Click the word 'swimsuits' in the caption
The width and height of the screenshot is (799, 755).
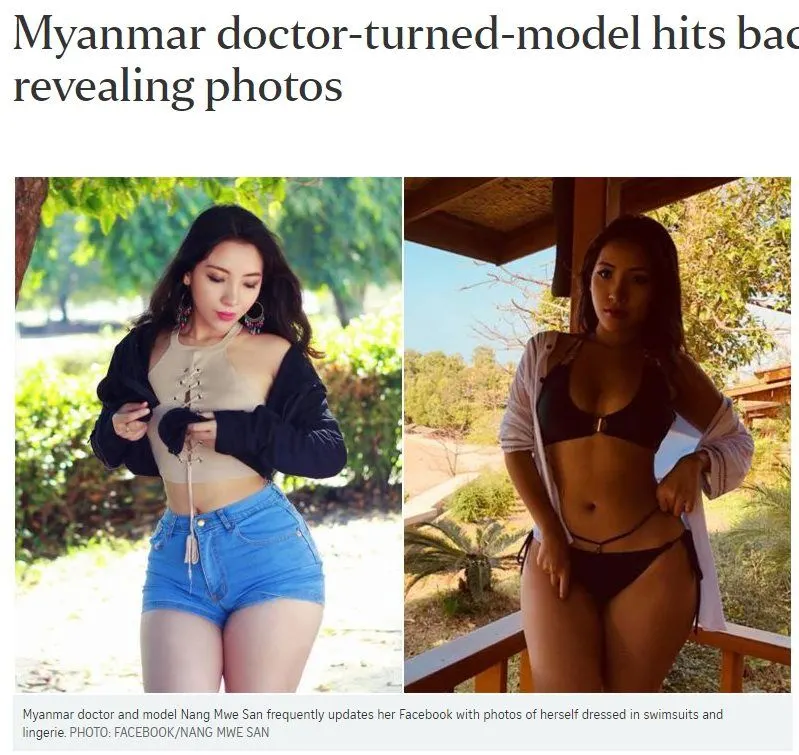coord(671,714)
